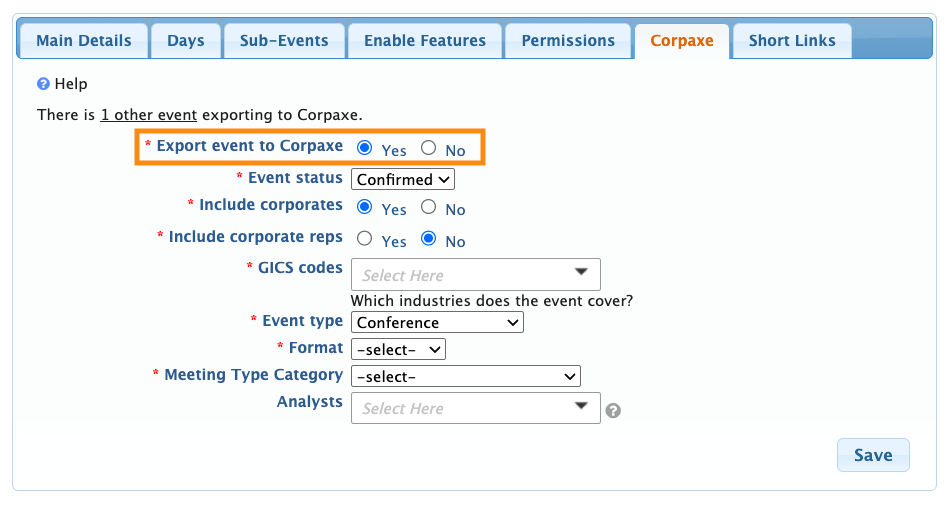The width and height of the screenshot is (952, 510).
Task: Select No for Include corporate reps
Action: coord(429,239)
